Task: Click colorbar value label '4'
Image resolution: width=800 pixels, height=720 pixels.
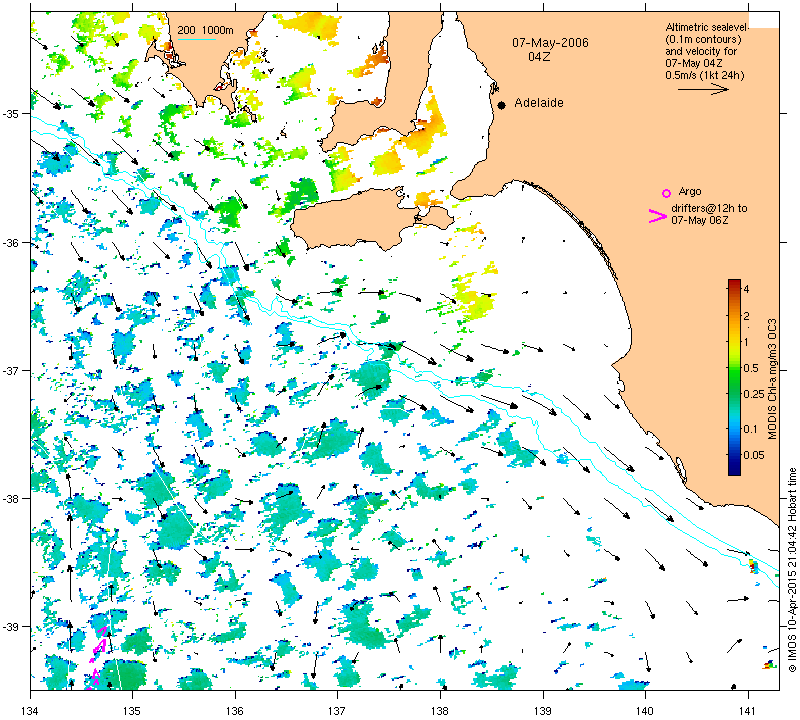Action: pos(746,289)
